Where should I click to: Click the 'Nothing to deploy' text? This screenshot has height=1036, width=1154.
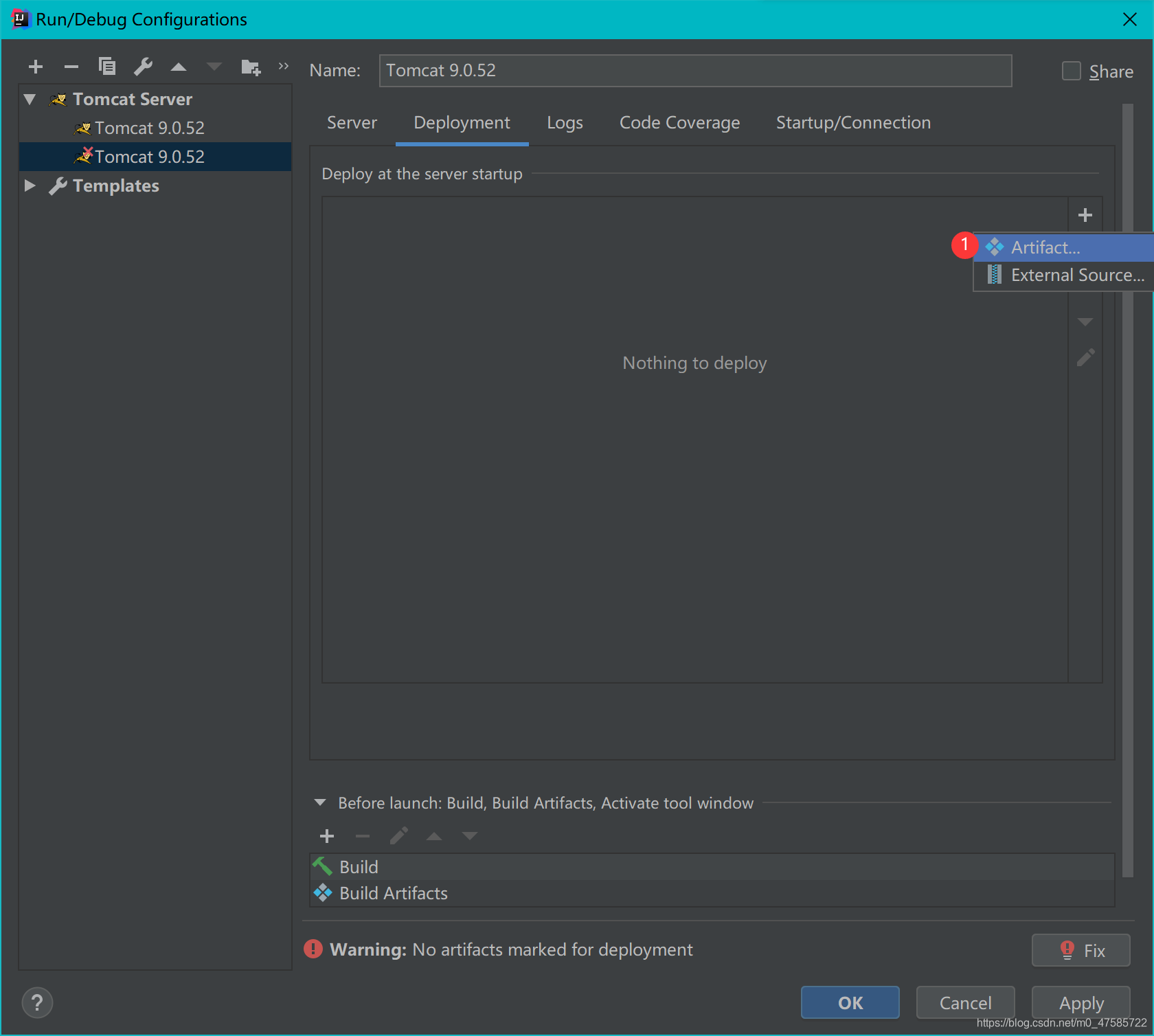(694, 363)
